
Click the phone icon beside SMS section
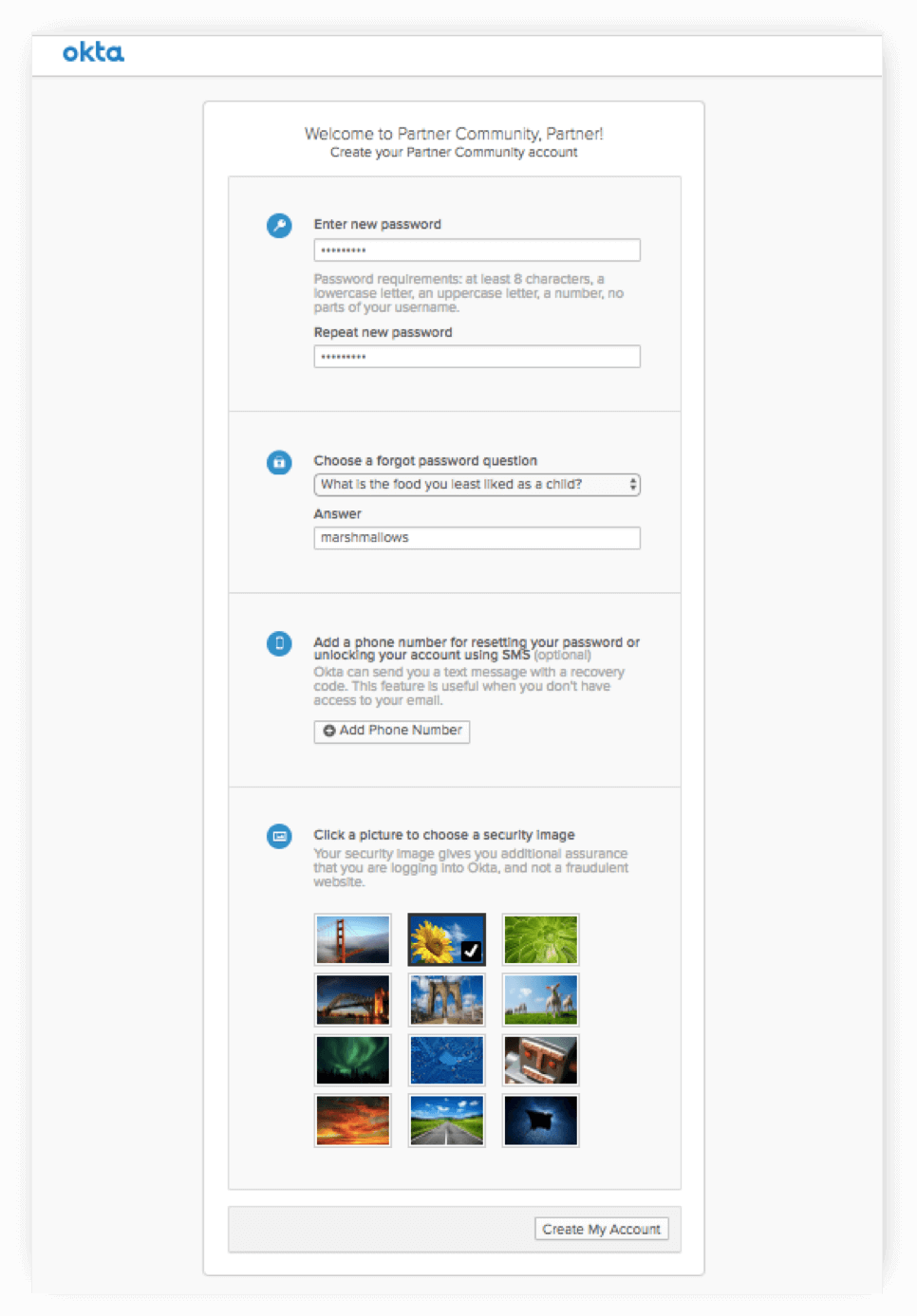coord(279,643)
